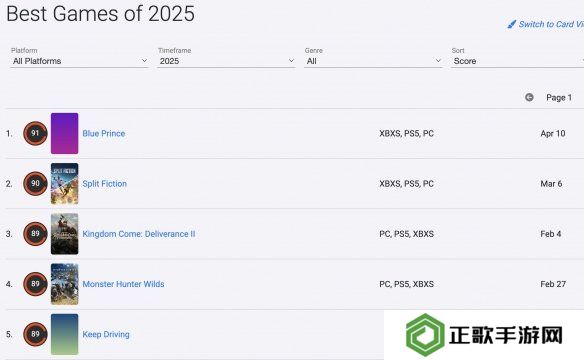Click the 90 score circle for Split Fiction
This screenshot has width=584, height=360.
click(35, 184)
